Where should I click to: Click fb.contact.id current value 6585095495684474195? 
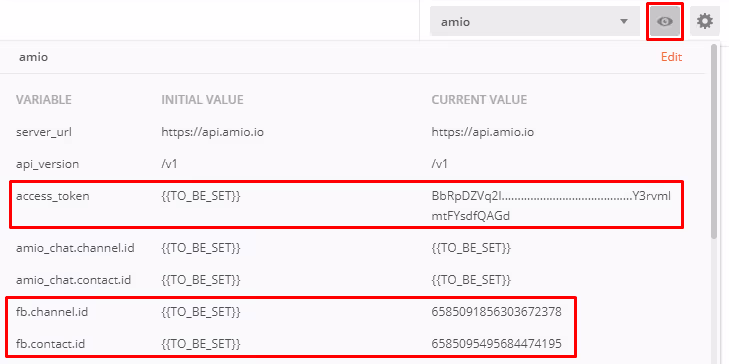(x=497, y=344)
